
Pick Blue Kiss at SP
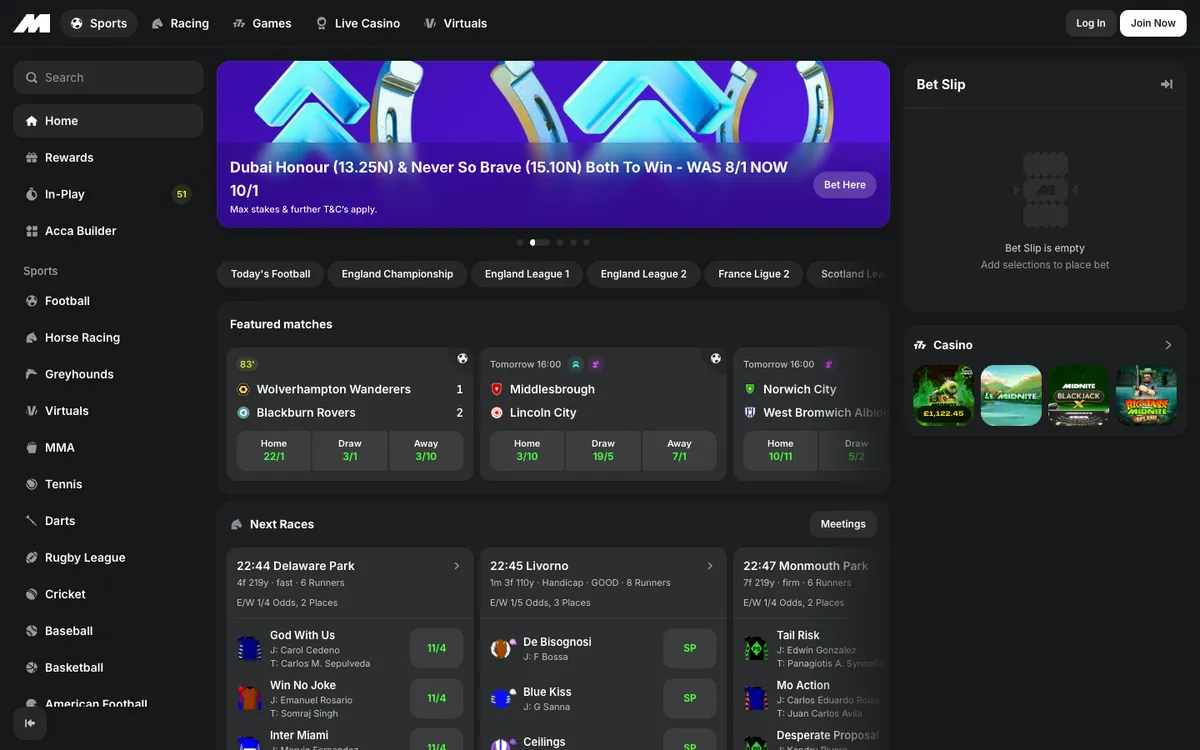(690, 698)
